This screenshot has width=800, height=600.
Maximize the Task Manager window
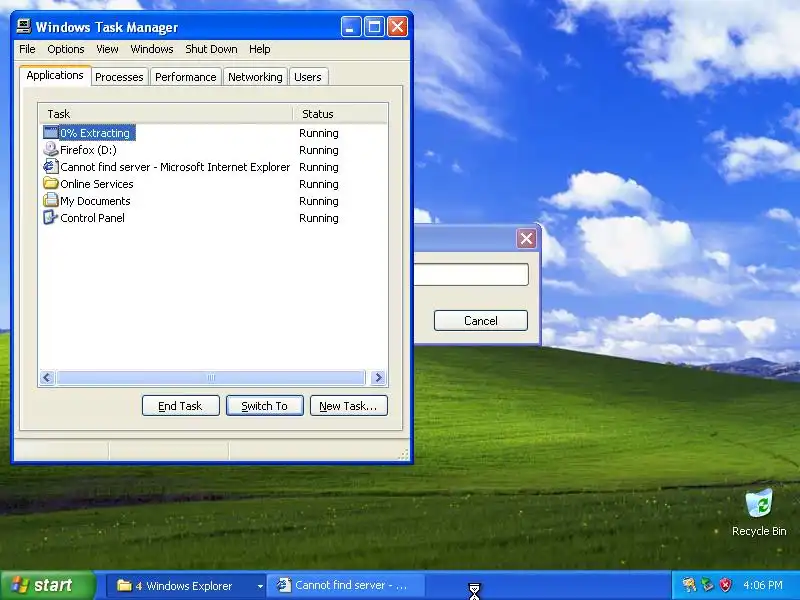pyautogui.click(x=374, y=27)
